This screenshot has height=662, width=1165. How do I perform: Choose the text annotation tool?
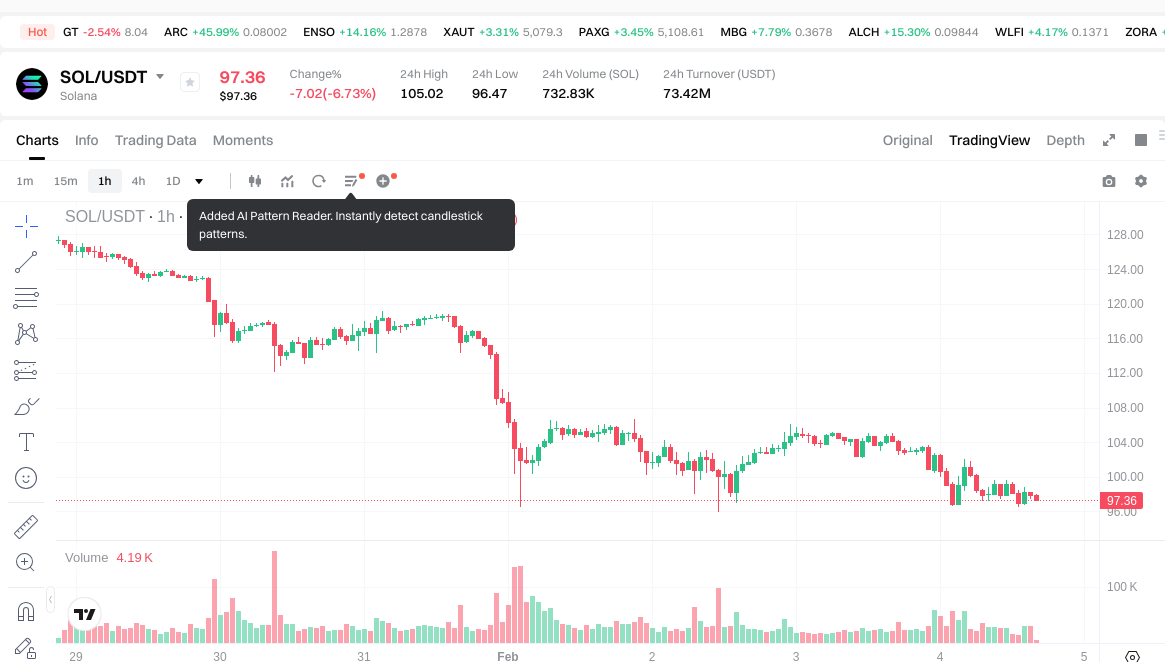26,442
